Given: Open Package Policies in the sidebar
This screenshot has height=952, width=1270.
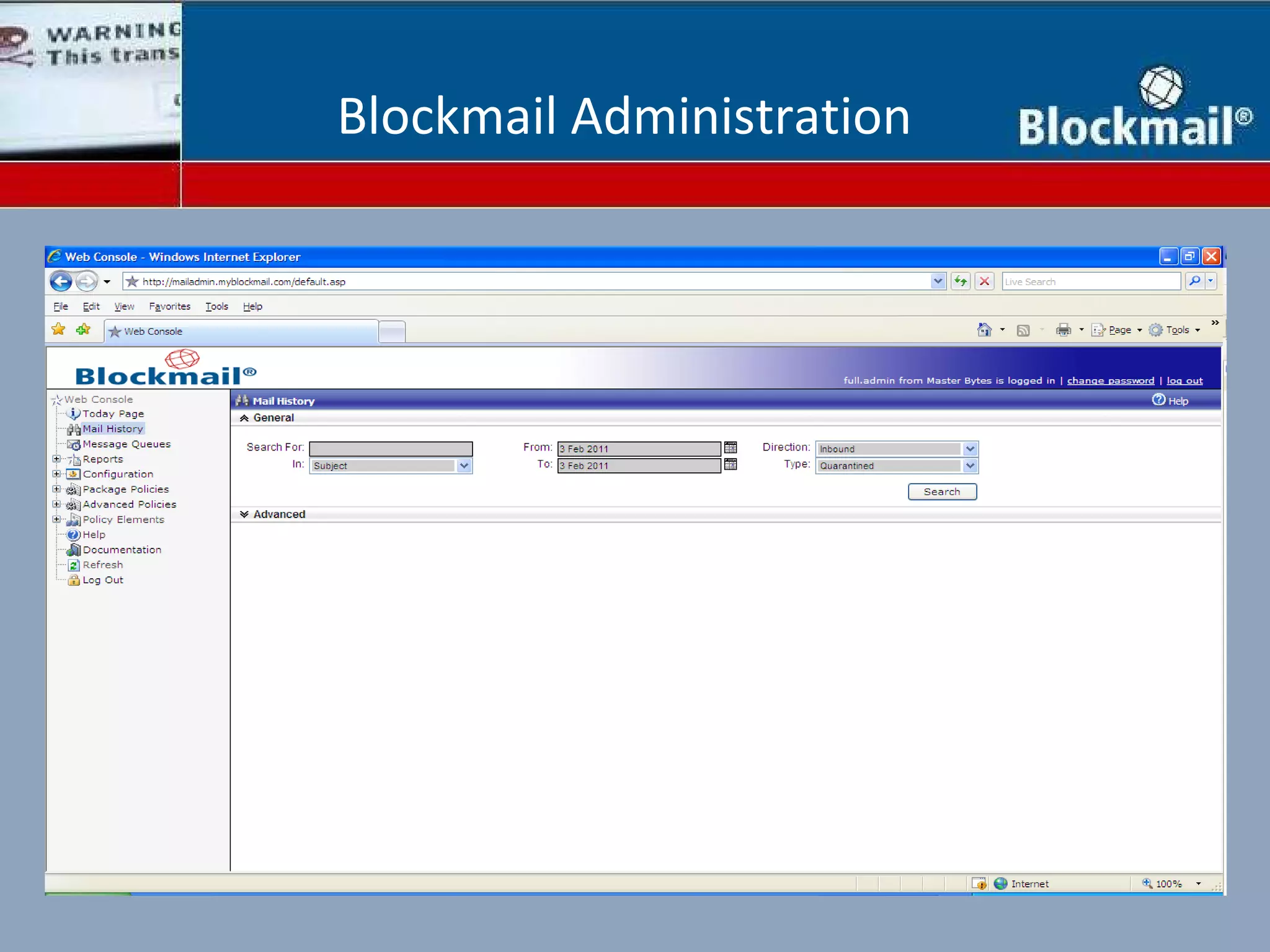Looking at the screenshot, I should pos(126,489).
